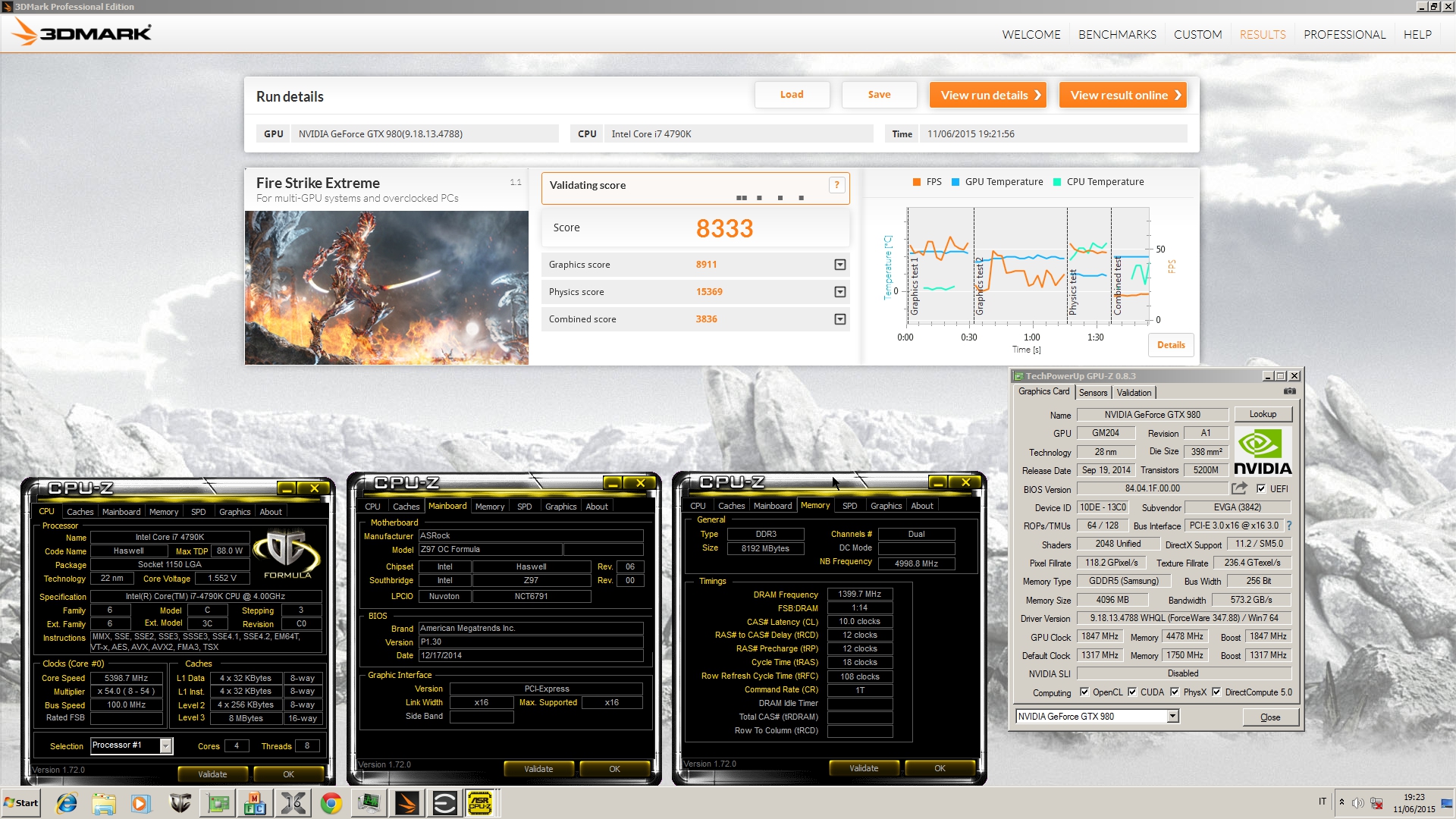Open the HELP tab in 3DMark
This screenshot has width=1456, height=819.
coord(1417,35)
